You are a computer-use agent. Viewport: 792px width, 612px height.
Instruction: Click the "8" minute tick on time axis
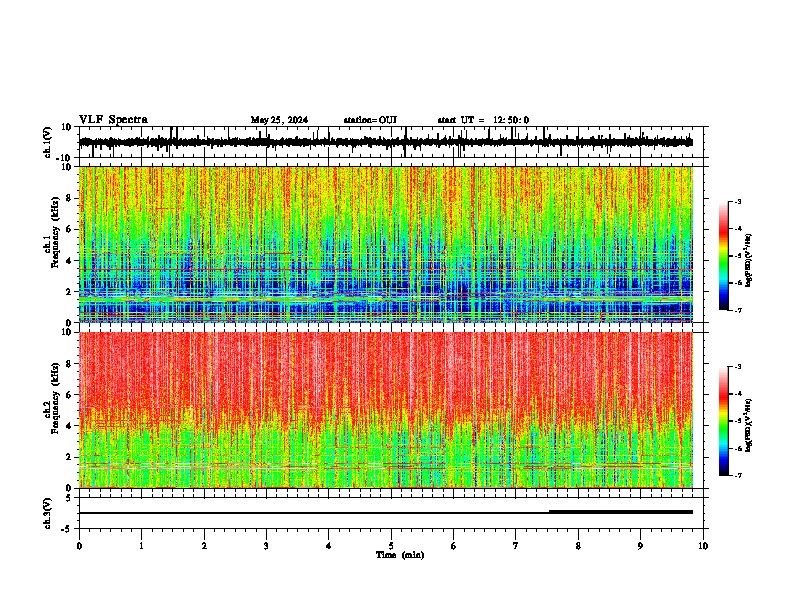point(578,546)
